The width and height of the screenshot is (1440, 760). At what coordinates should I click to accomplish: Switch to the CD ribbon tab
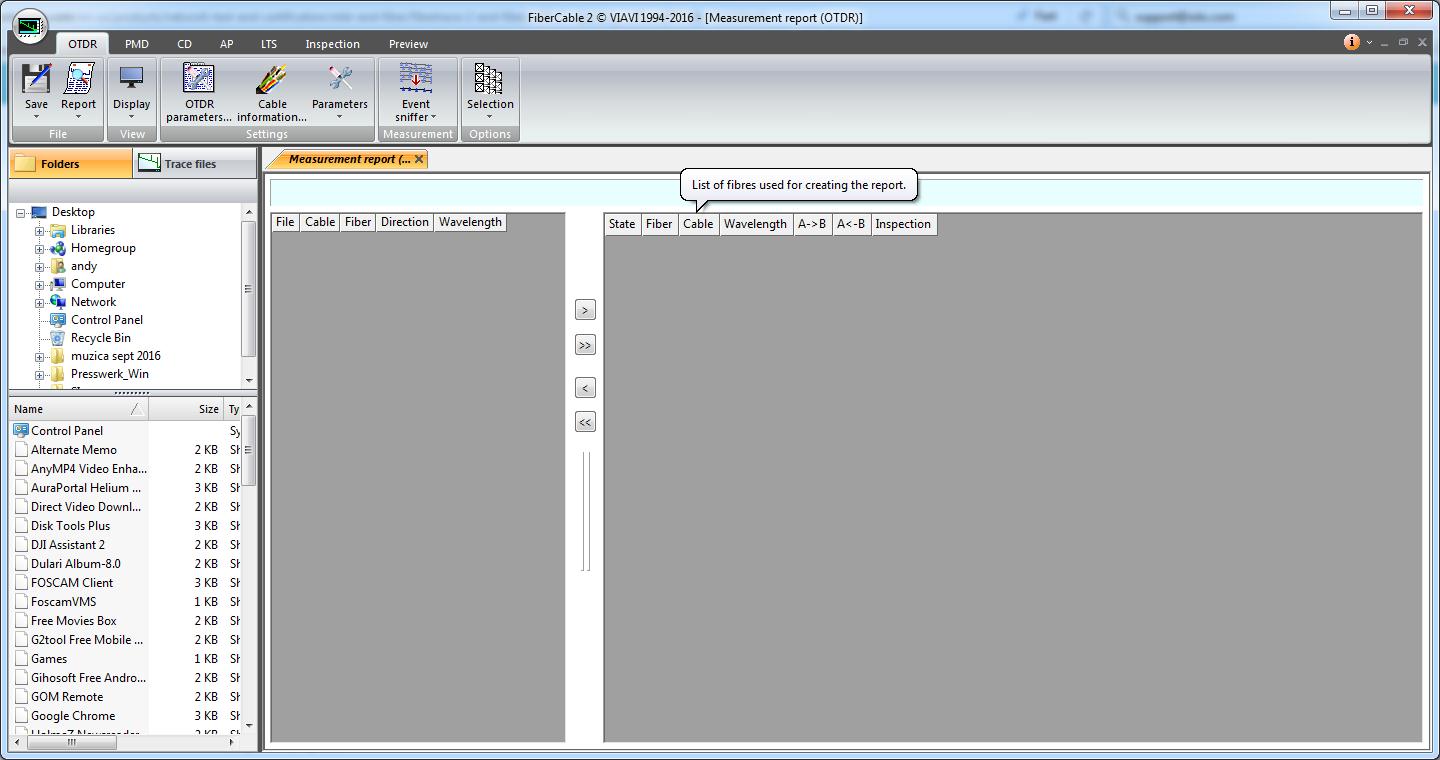pyautogui.click(x=184, y=44)
